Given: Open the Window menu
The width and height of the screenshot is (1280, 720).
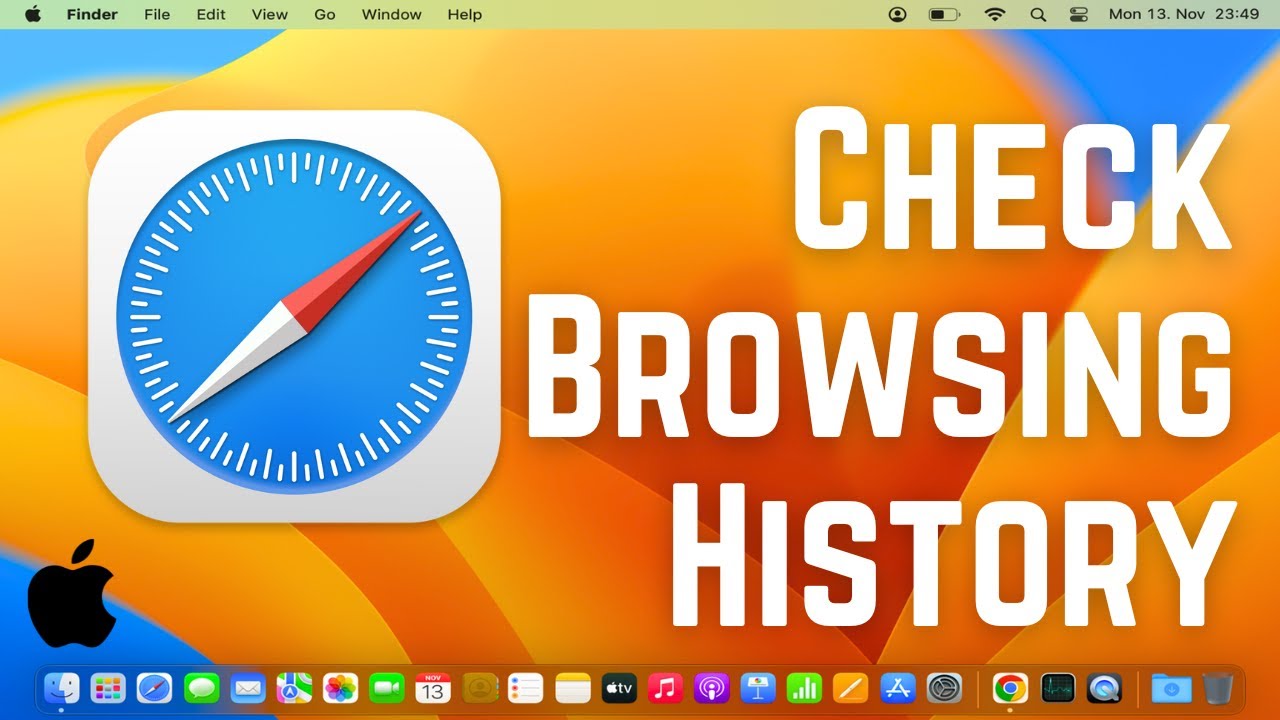Looking at the screenshot, I should click(392, 14).
